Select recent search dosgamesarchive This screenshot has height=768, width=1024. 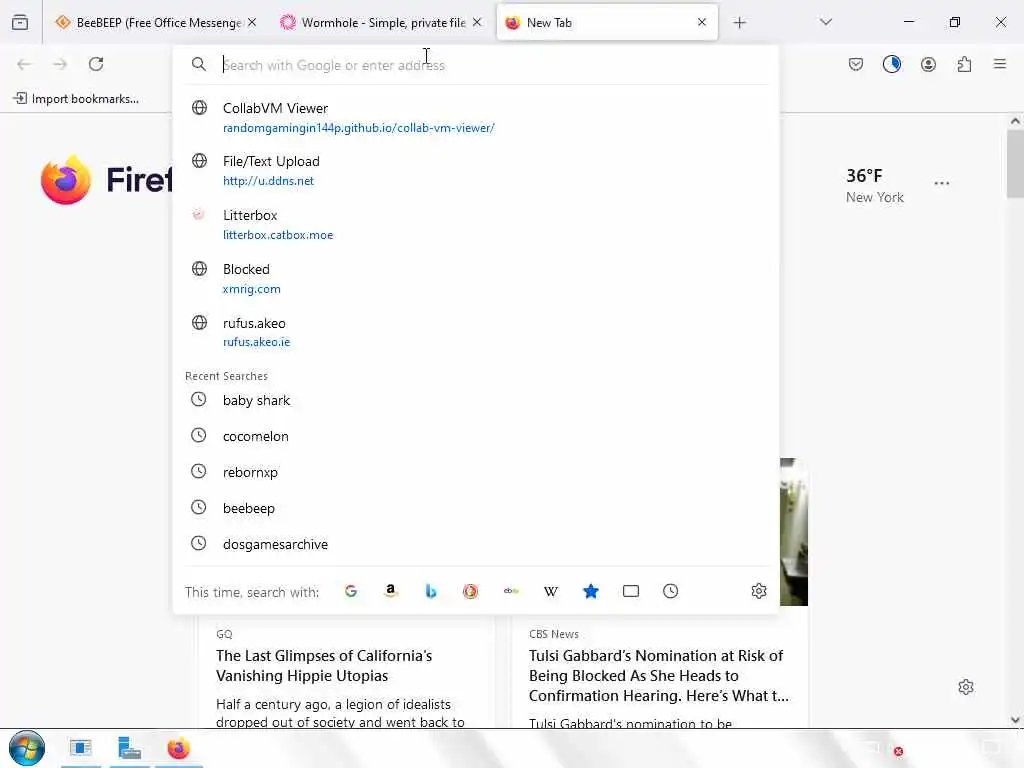click(475, 543)
